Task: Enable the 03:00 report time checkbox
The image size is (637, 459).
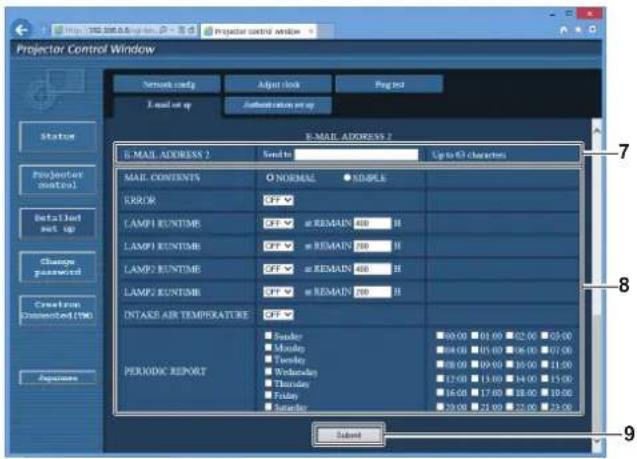Action: point(545,336)
